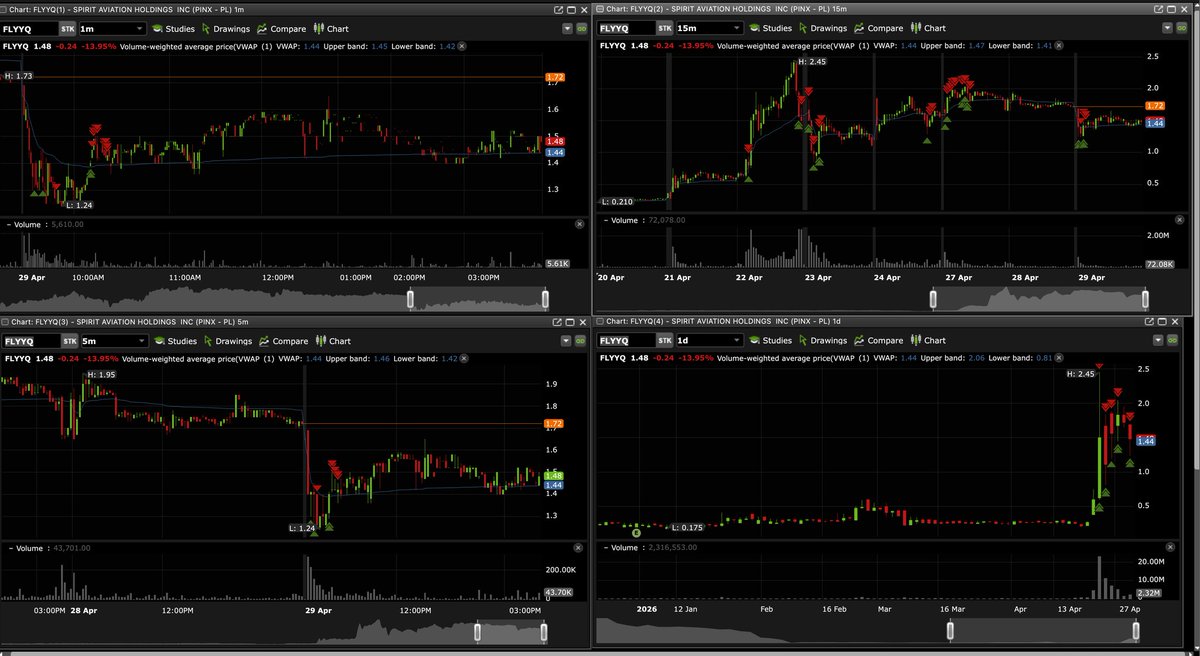Open Studies in the 1d chart
The width and height of the screenshot is (1200, 656).
(x=770, y=340)
